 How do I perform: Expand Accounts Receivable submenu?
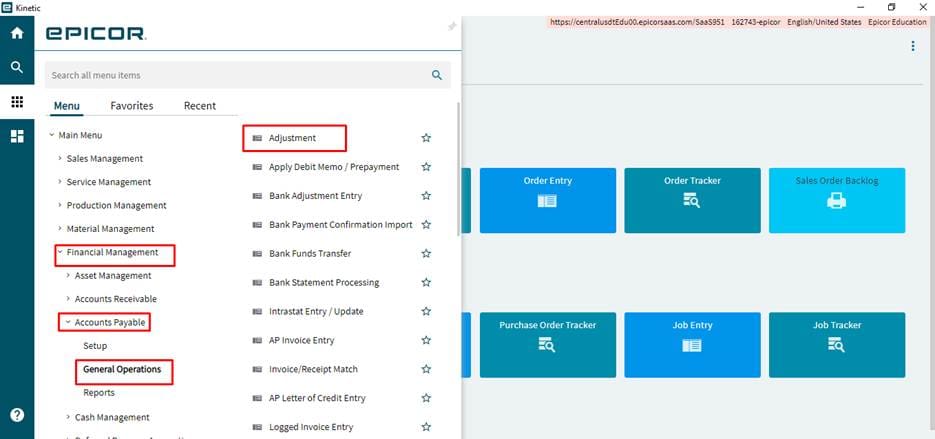69,299
